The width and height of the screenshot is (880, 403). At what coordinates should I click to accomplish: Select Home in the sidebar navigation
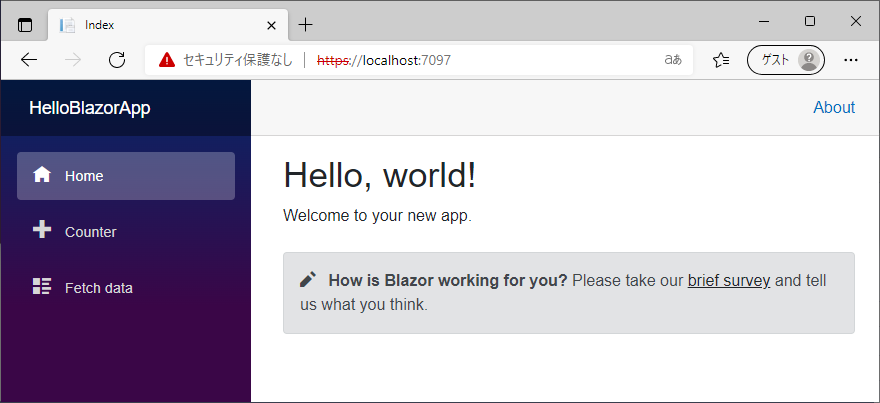[126, 176]
